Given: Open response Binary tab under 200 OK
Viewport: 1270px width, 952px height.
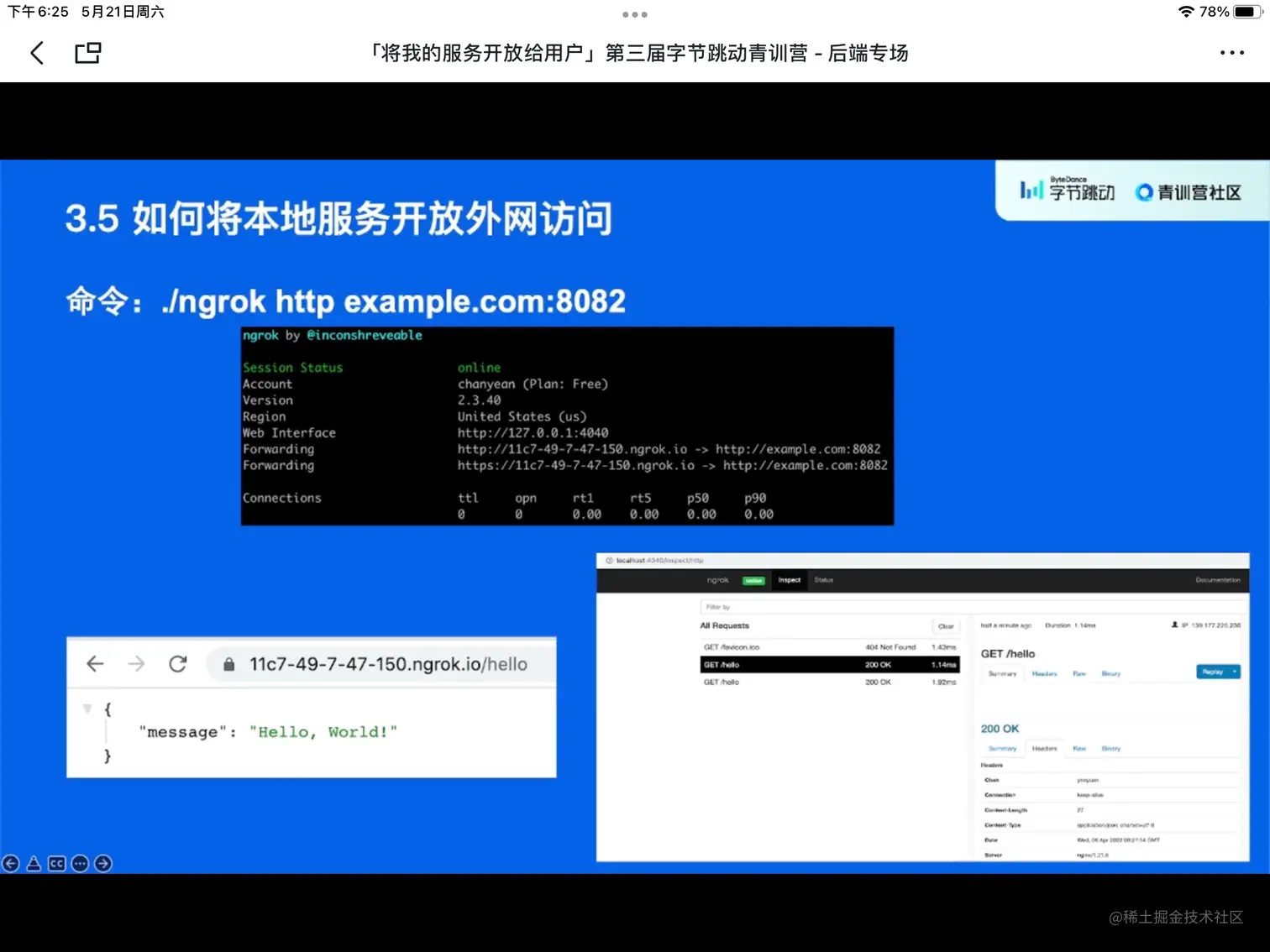Looking at the screenshot, I should [x=1110, y=748].
